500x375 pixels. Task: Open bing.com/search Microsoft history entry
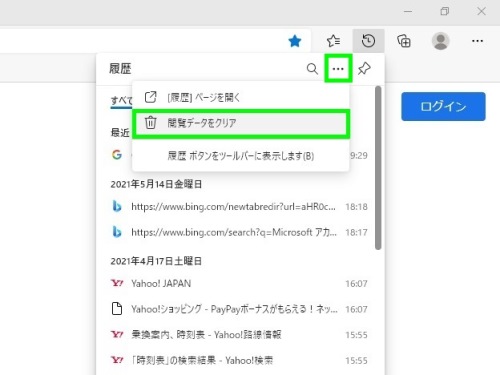(239, 232)
